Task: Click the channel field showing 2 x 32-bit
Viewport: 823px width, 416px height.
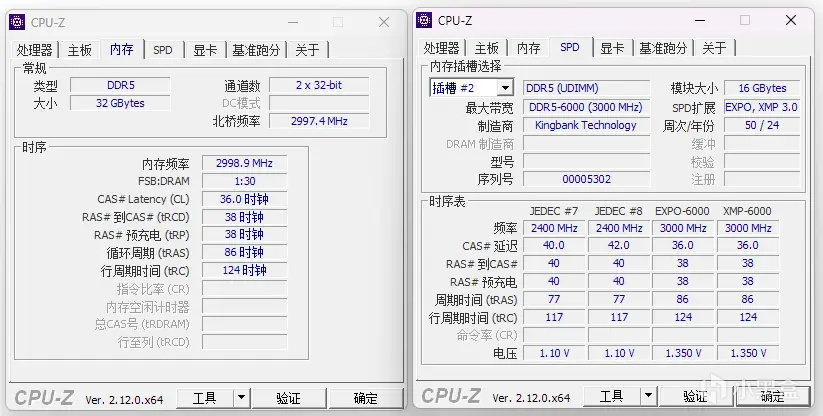Action: [x=319, y=85]
